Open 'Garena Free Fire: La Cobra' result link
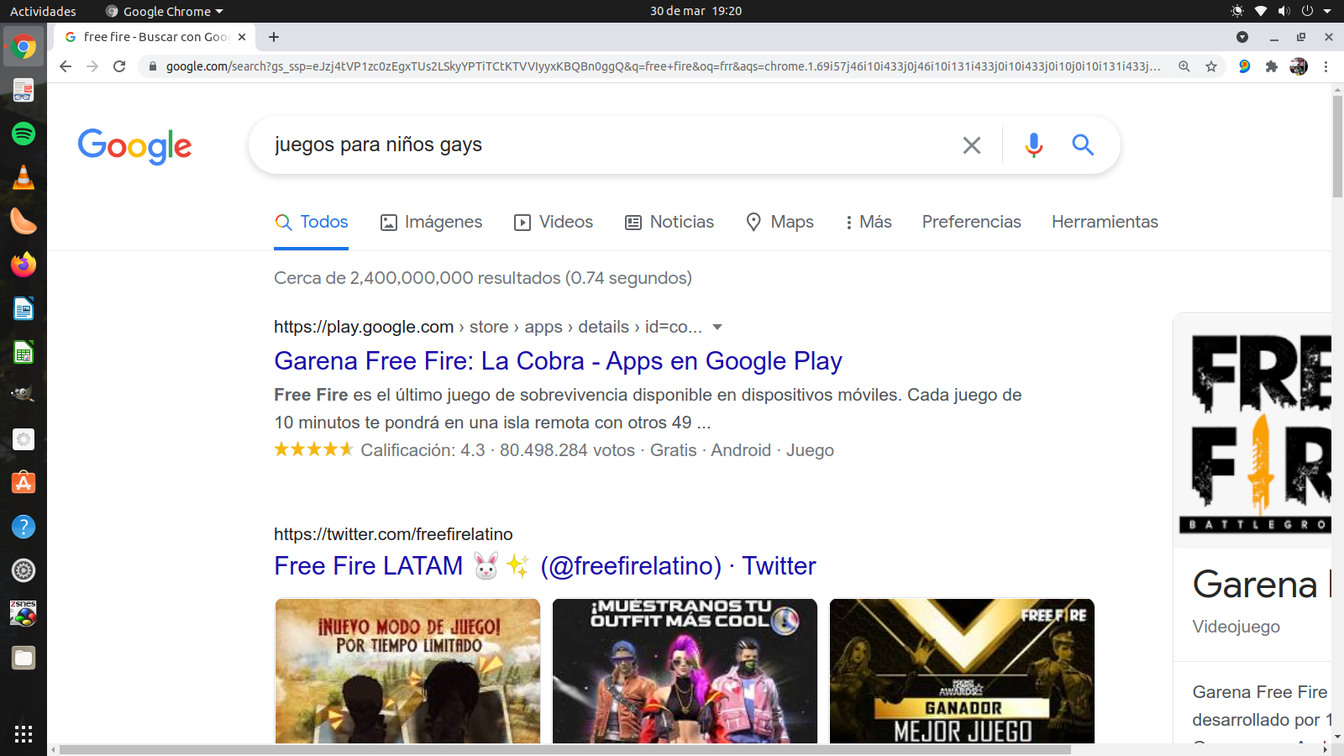Screen dimensions: 1344x756 558,361
